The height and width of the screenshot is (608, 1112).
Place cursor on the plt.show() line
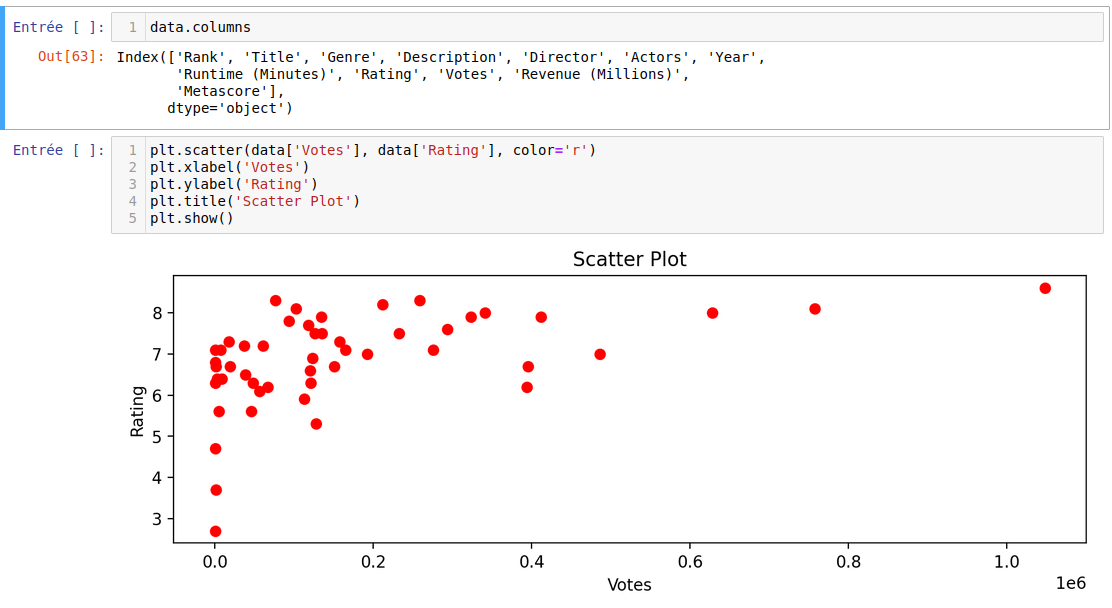pos(191,218)
